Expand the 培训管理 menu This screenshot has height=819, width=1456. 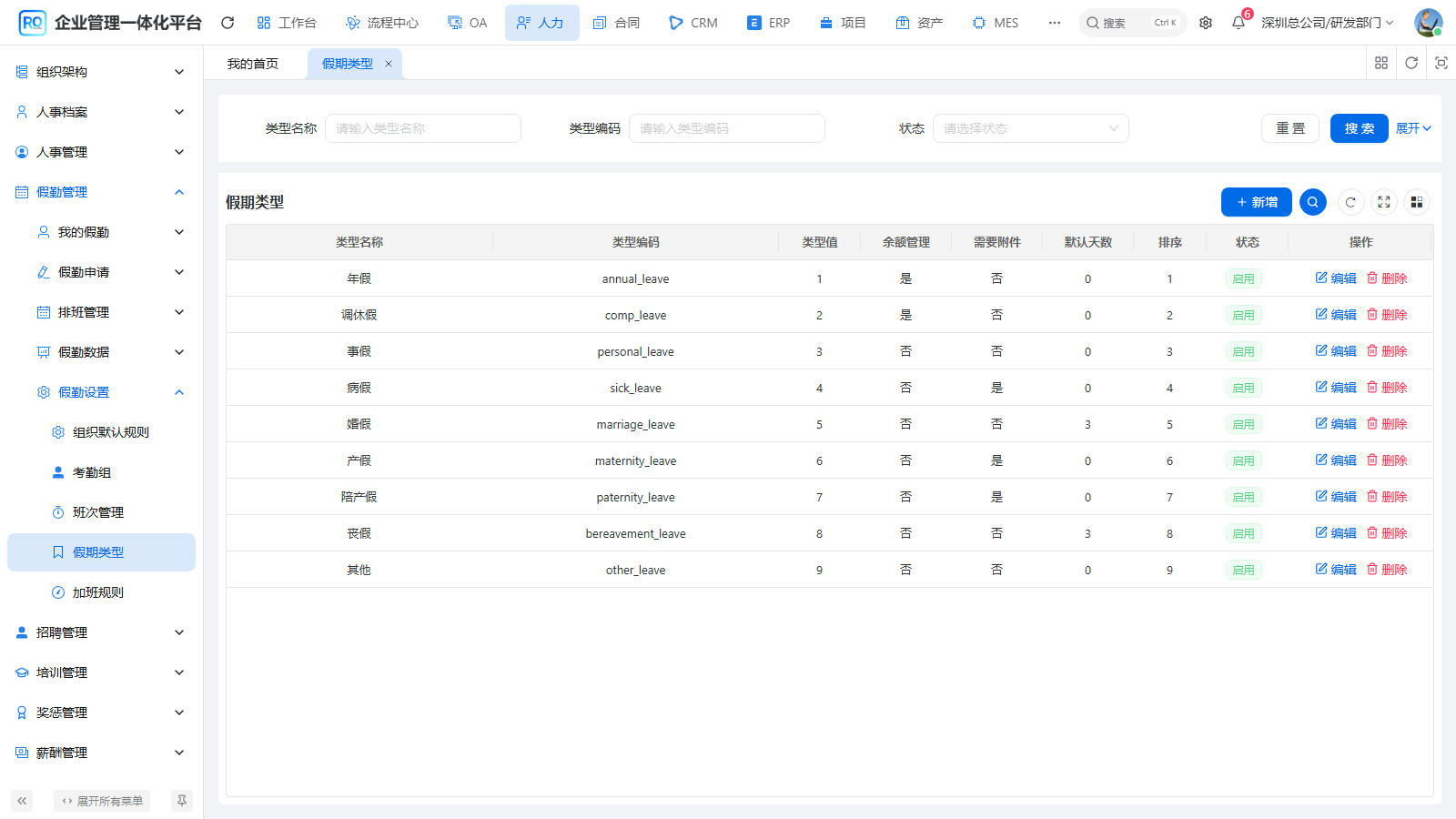(101, 672)
